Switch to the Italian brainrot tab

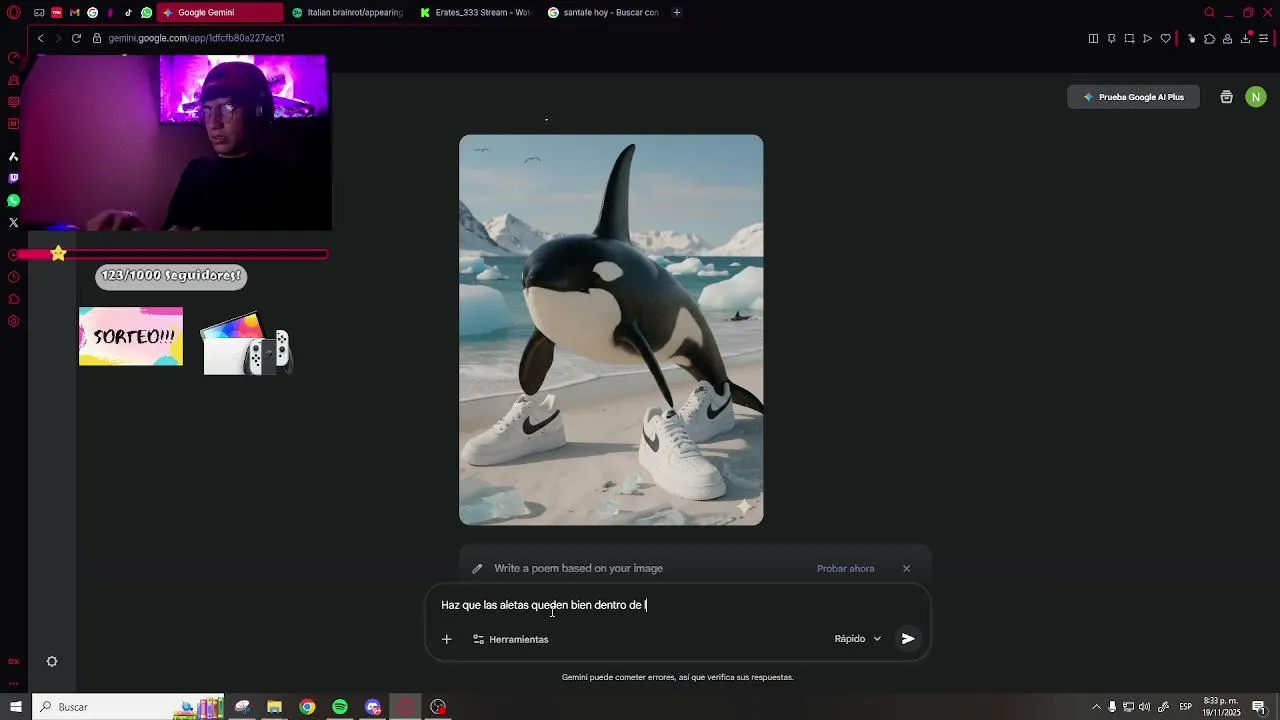347,13
